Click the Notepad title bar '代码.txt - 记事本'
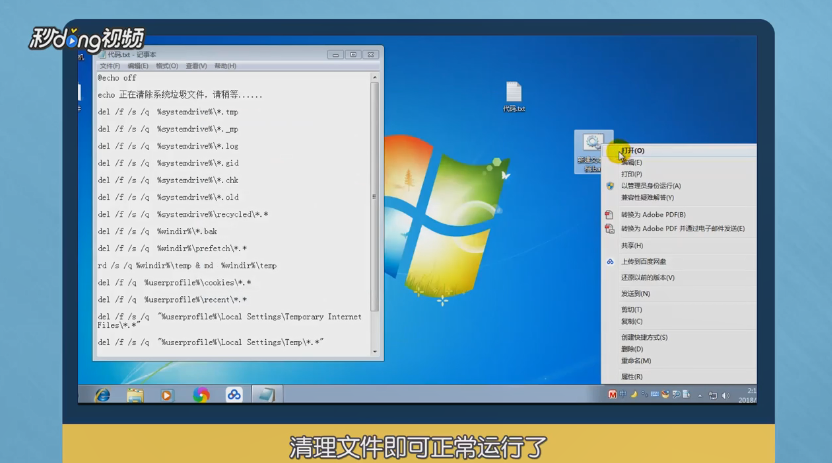 pyautogui.click(x=132, y=55)
